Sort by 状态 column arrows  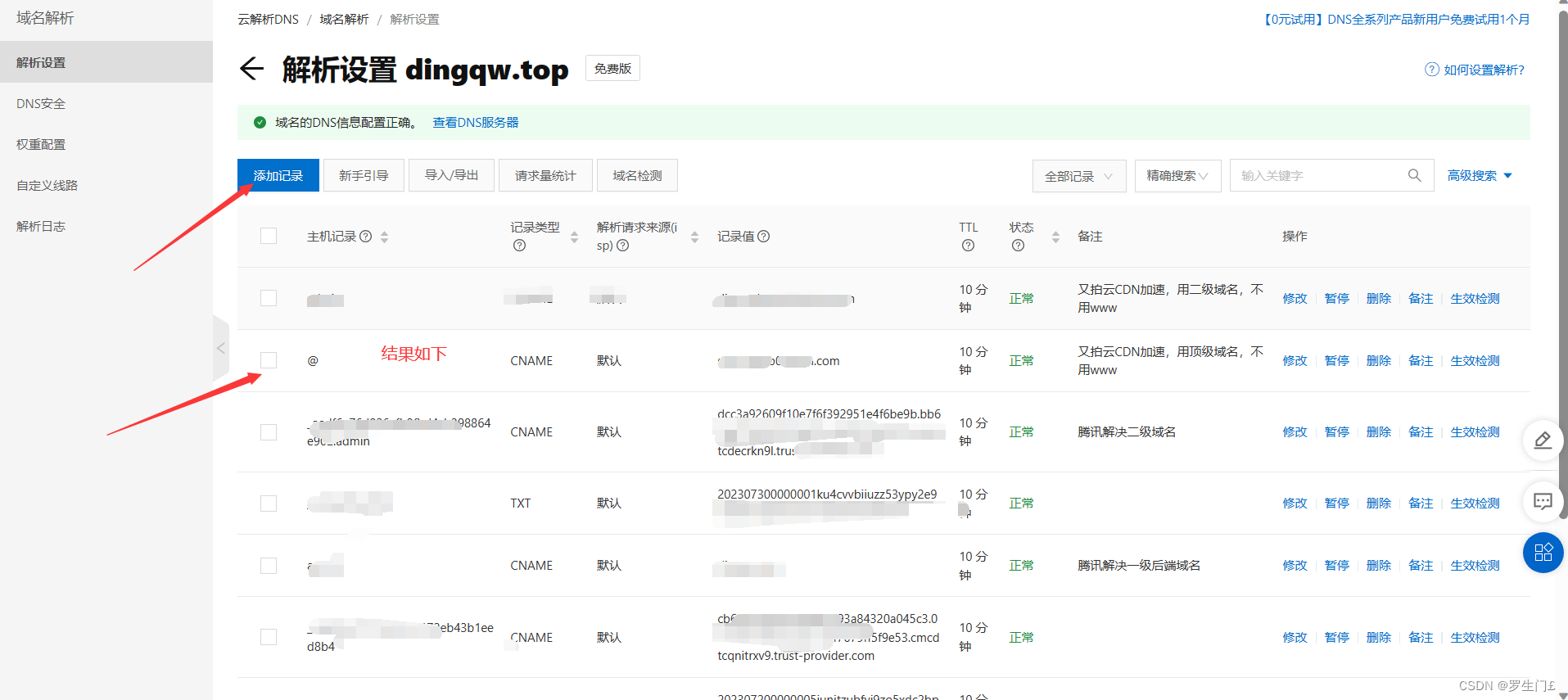tap(1055, 237)
